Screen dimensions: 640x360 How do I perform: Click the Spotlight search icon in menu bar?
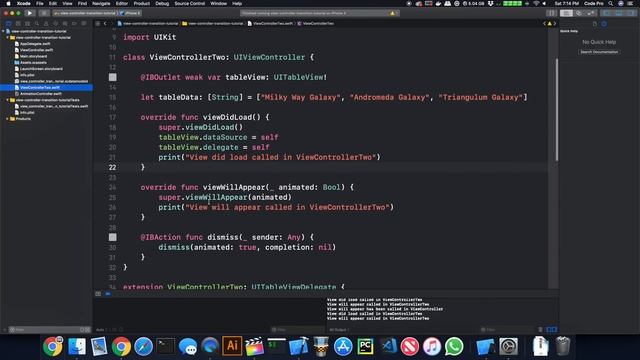pyautogui.click(x=611, y=3)
